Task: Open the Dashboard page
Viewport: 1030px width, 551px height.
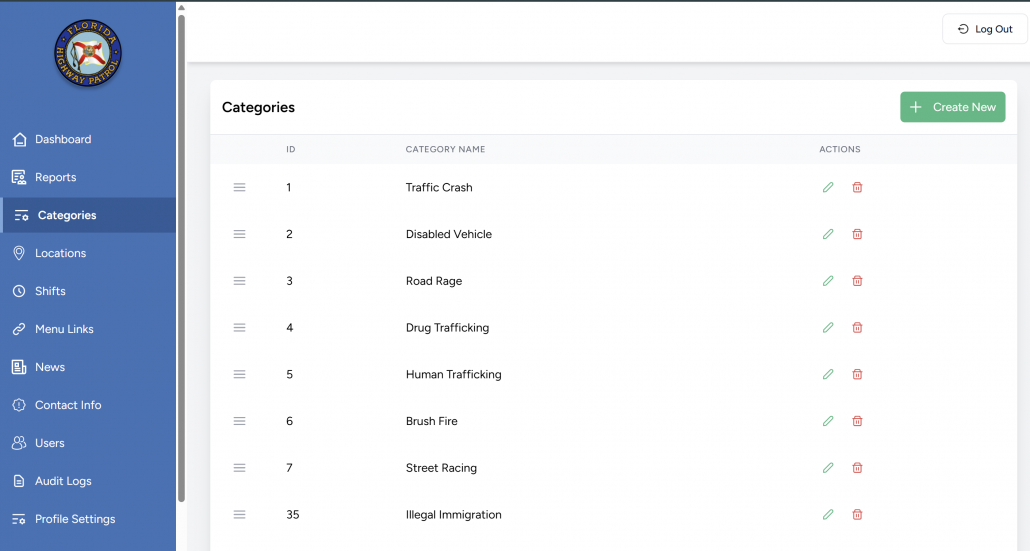Action: (62, 139)
